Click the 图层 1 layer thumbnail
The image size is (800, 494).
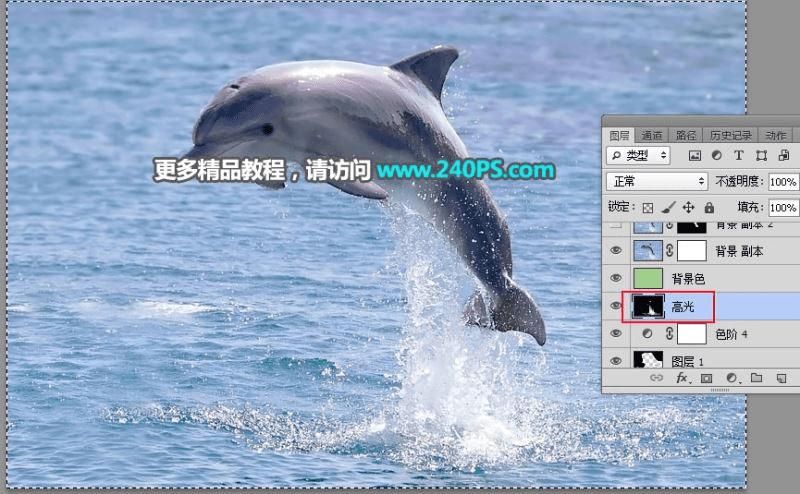(x=648, y=359)
